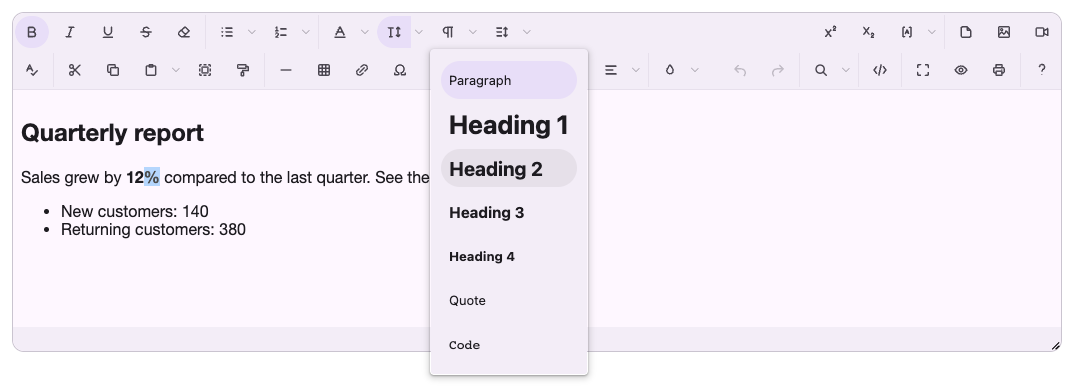
Task: Click the insert video icon
Action: tap(1042, 32)
